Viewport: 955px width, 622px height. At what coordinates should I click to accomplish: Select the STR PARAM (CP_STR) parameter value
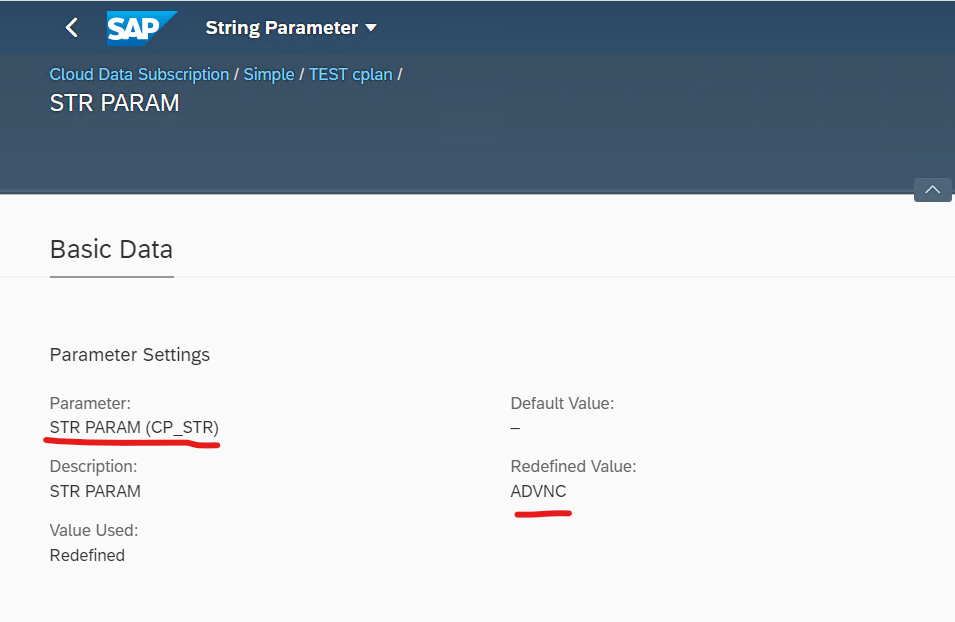click(134, 428)
